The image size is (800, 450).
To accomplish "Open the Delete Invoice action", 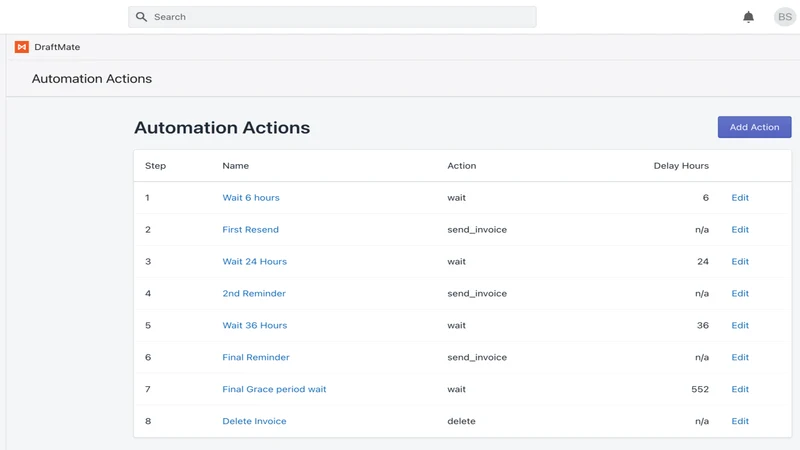I will click(x=255, y=421).
